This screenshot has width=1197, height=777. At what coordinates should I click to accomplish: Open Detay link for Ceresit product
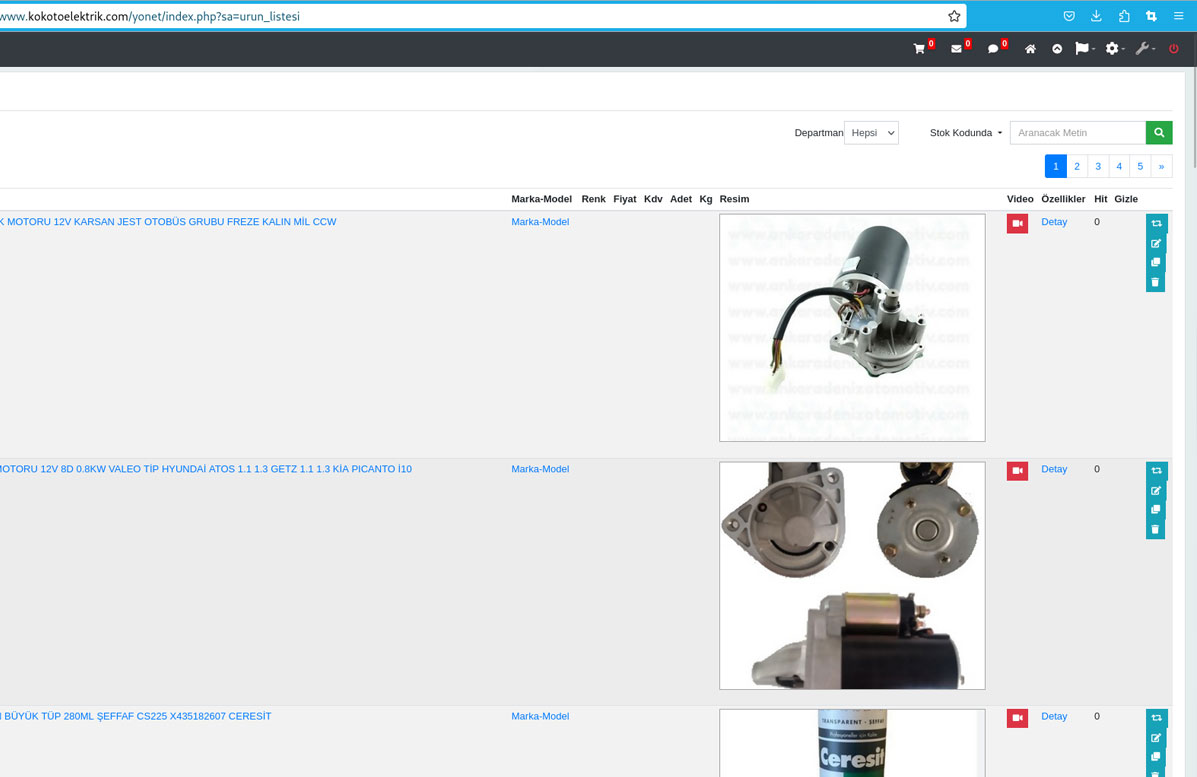click(1054, 716)
